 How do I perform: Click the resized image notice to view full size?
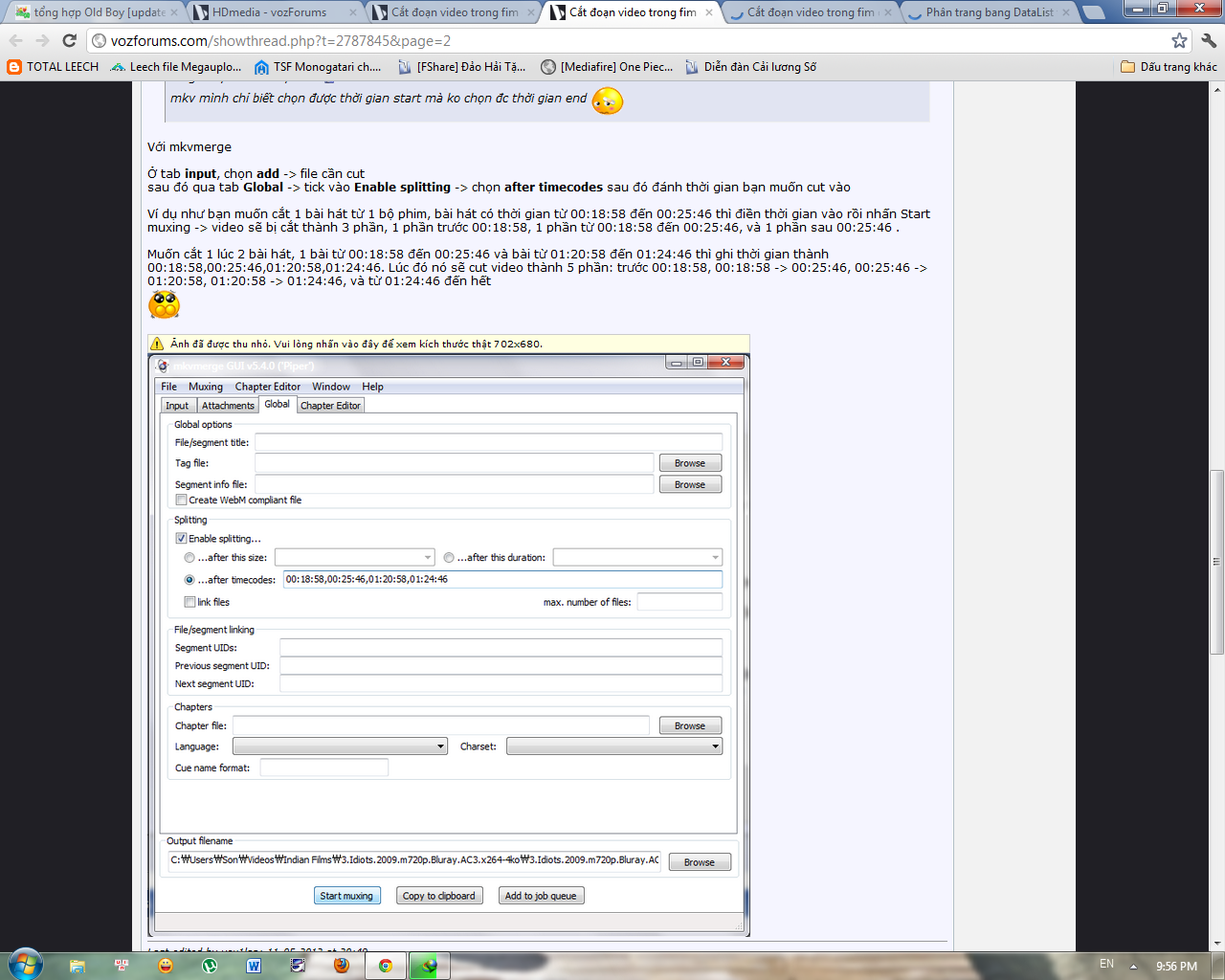449,344
